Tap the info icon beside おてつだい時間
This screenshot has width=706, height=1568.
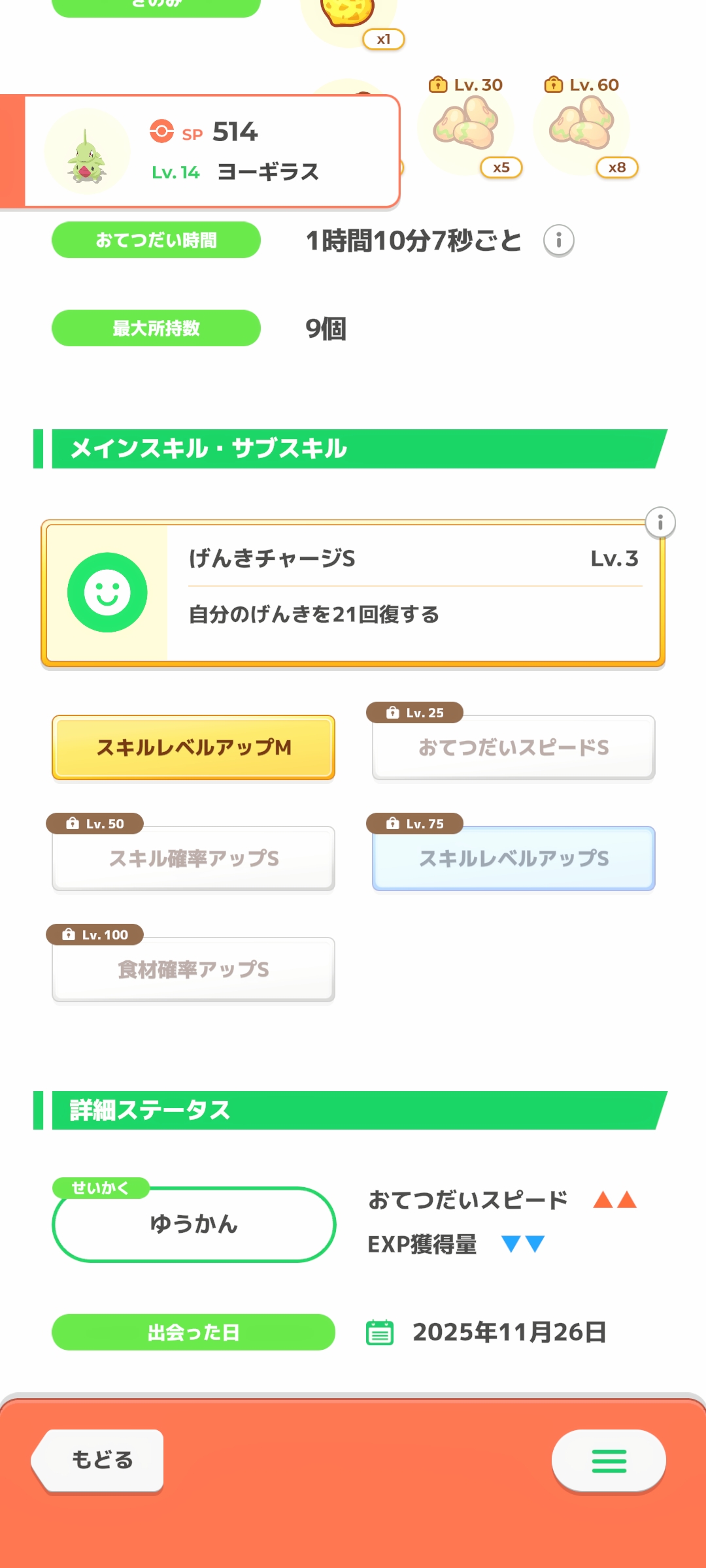click(x=558, y=240)
